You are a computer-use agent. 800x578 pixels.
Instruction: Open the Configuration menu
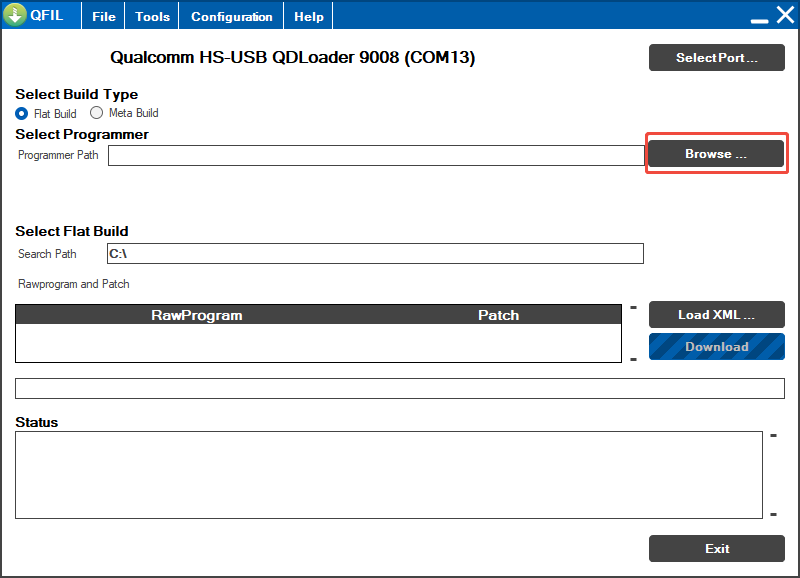click(231, 16)
